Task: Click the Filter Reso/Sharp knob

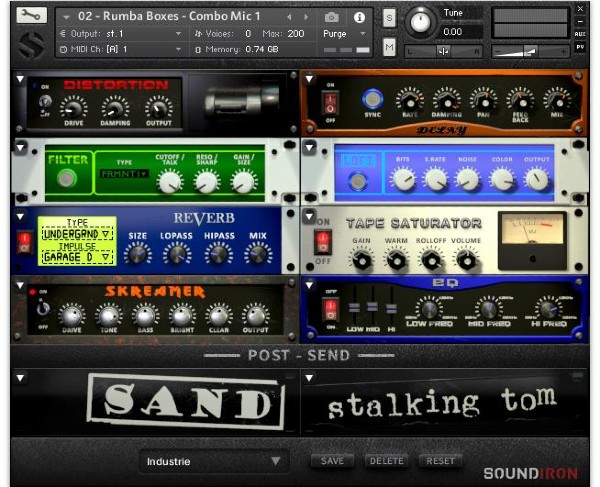Action: pyautogui.click(x=207, y=182)
